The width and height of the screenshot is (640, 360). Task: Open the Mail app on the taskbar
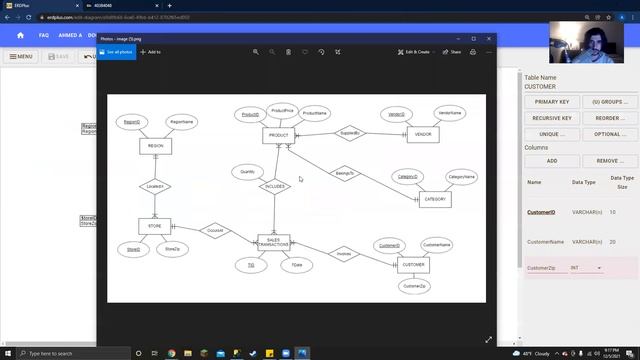220,353
